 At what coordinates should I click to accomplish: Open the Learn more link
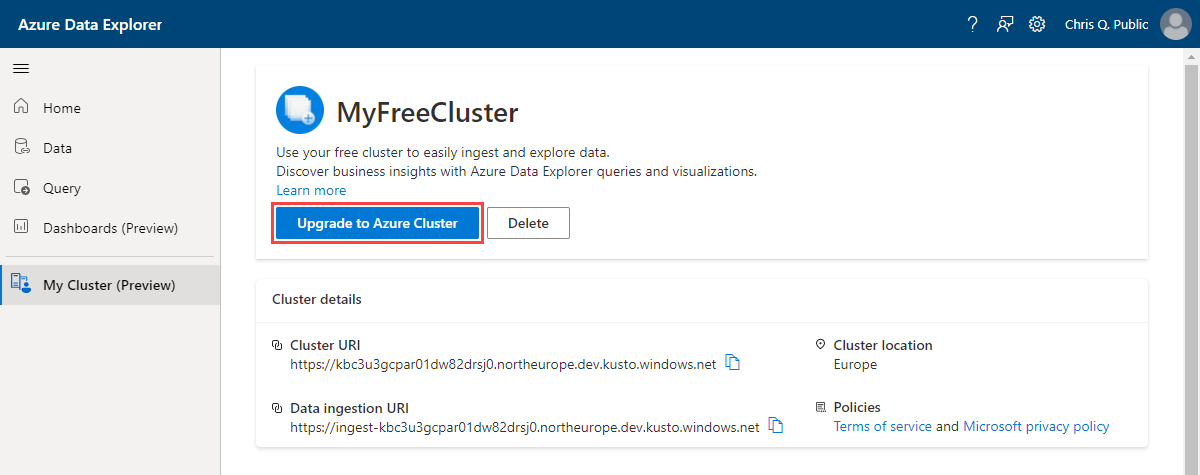pyautogui.click(x=311, y=190)
